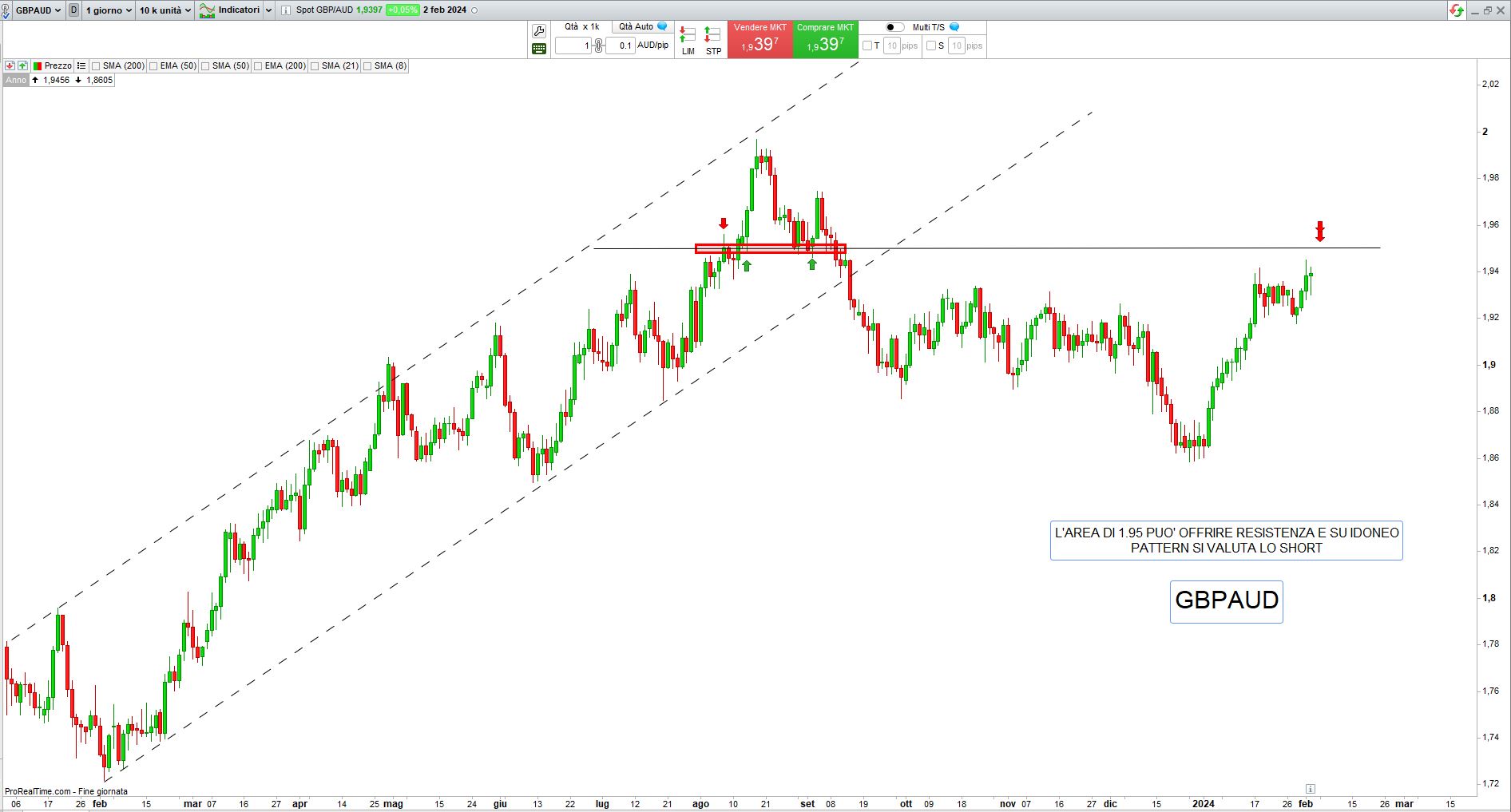
Task: Click the chain link icon between quantity fields
Action: tap(598, 46)
